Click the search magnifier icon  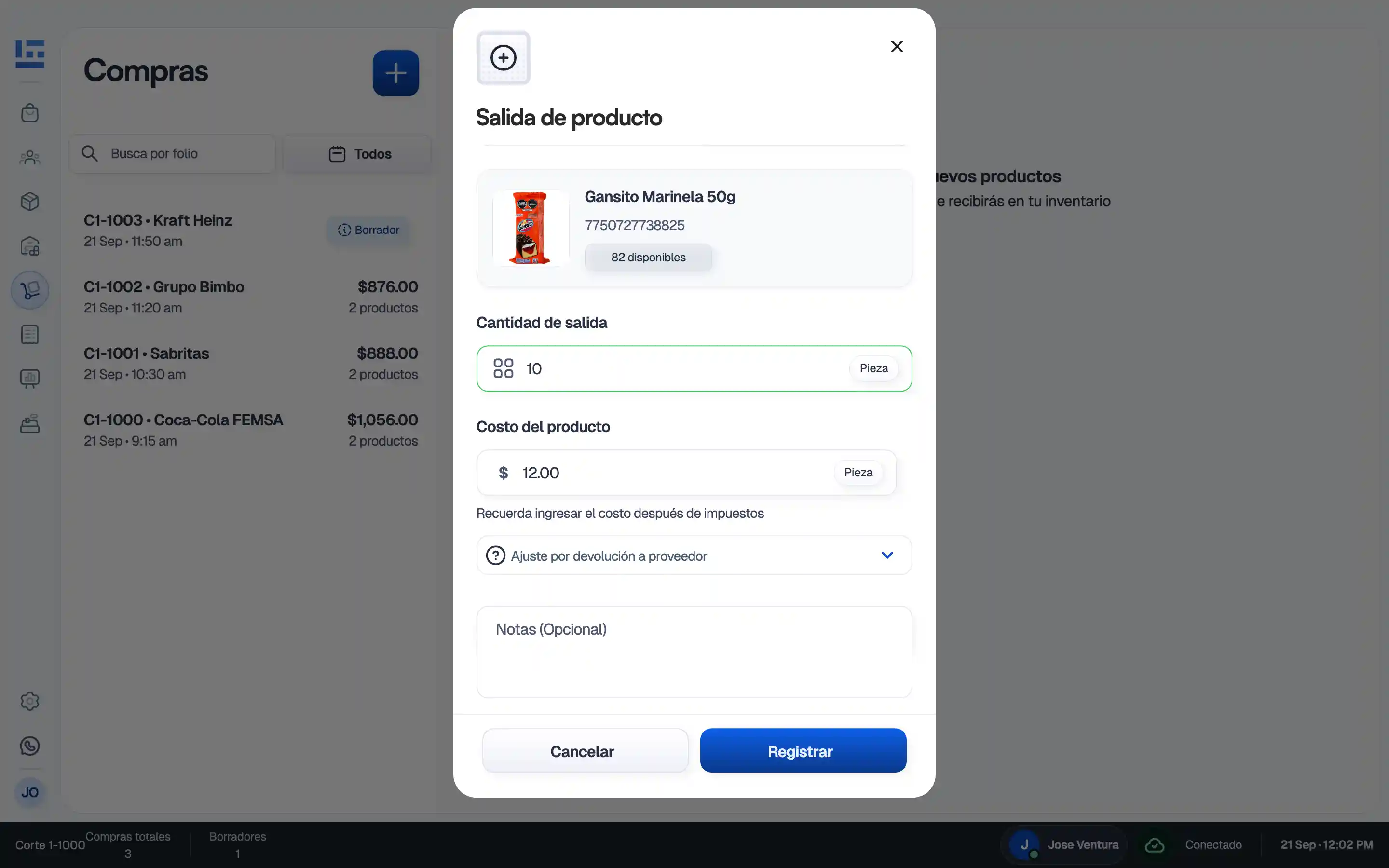(90, 153)
